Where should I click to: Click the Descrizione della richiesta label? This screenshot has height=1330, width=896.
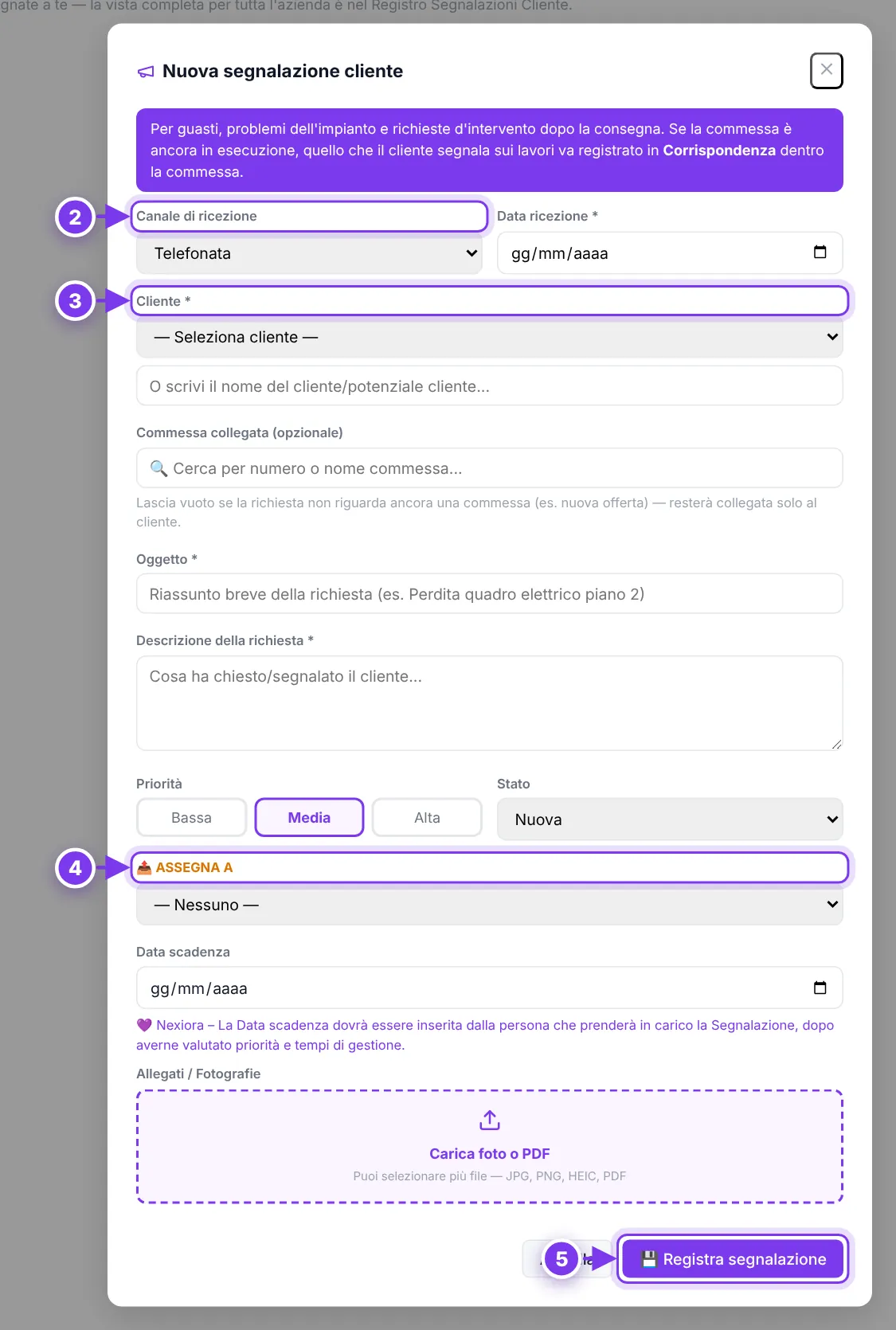[x=225, y=640]
